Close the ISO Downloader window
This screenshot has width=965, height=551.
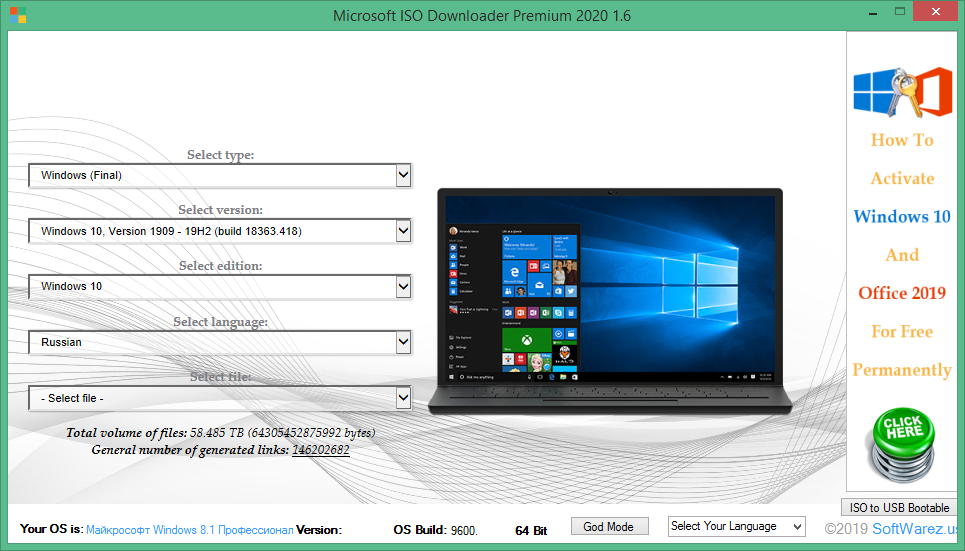935,12
